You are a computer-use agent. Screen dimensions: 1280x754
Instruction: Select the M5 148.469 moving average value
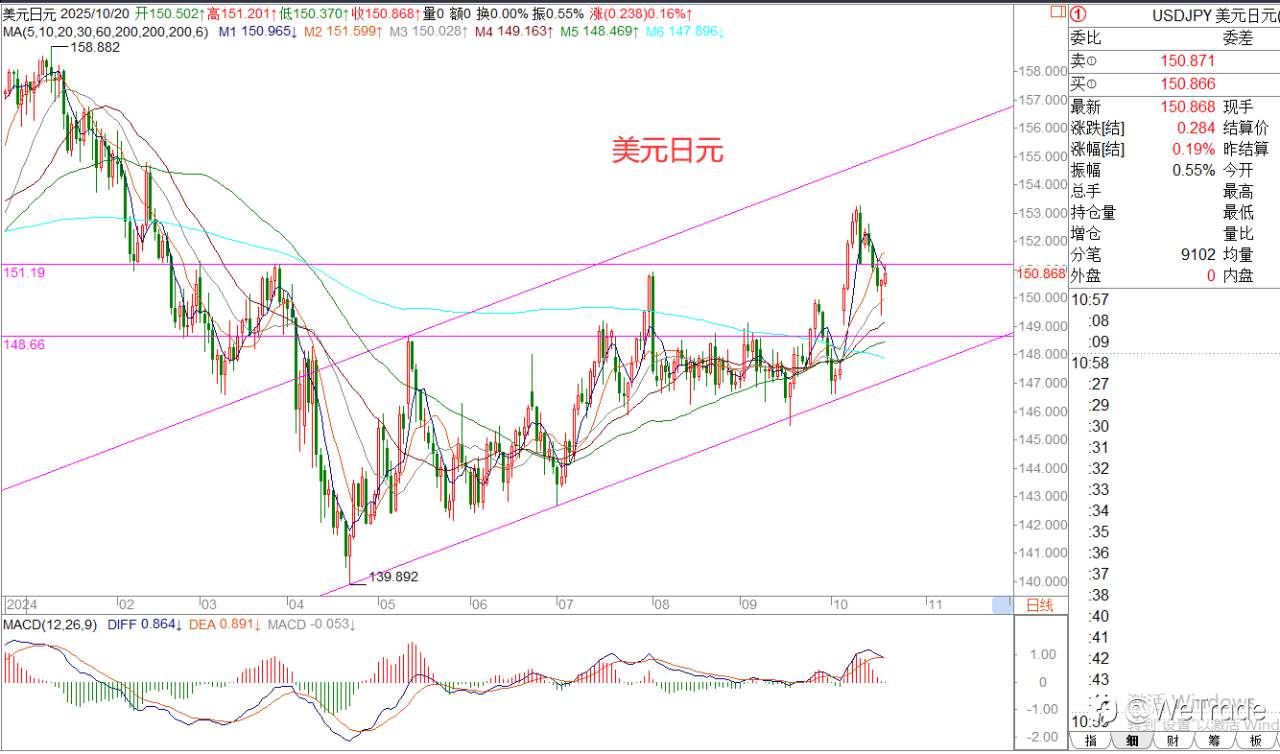[x=600, y=32]
